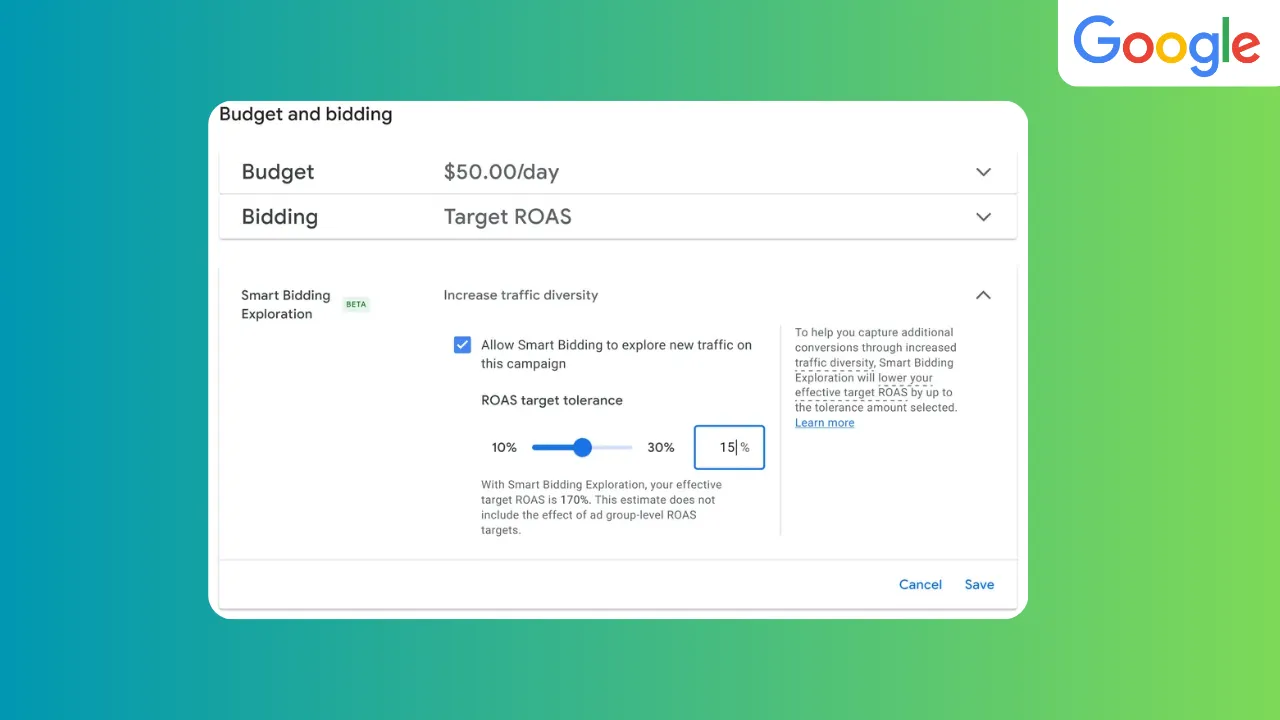
Task: Click the Budget and bidding heading
Action: coord(306,114)
